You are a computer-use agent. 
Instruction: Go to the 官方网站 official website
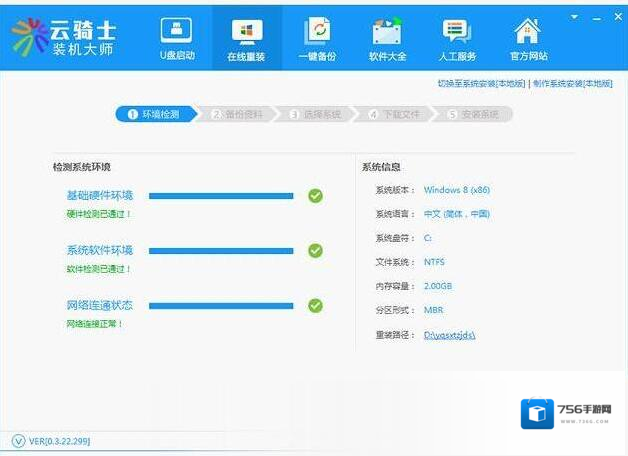pos(527,38)
